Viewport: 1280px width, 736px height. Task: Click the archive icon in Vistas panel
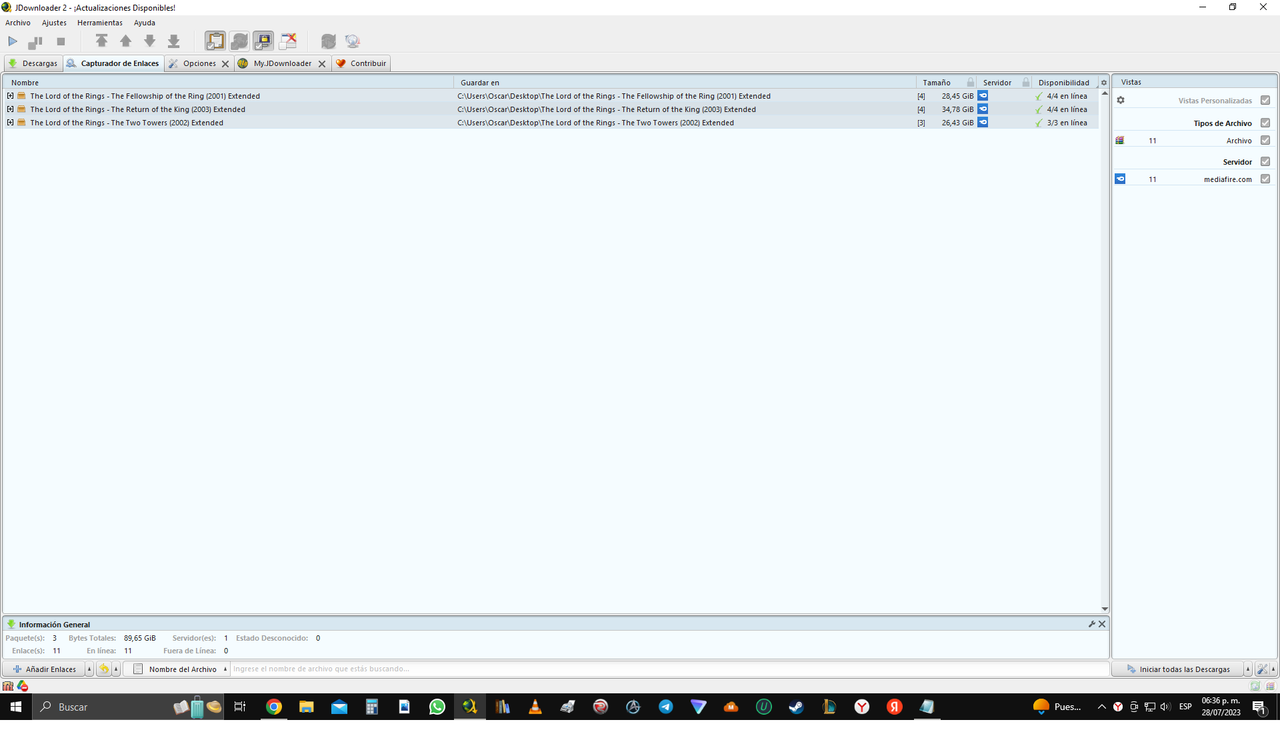pyautogui.click(x=1120, y=140)
